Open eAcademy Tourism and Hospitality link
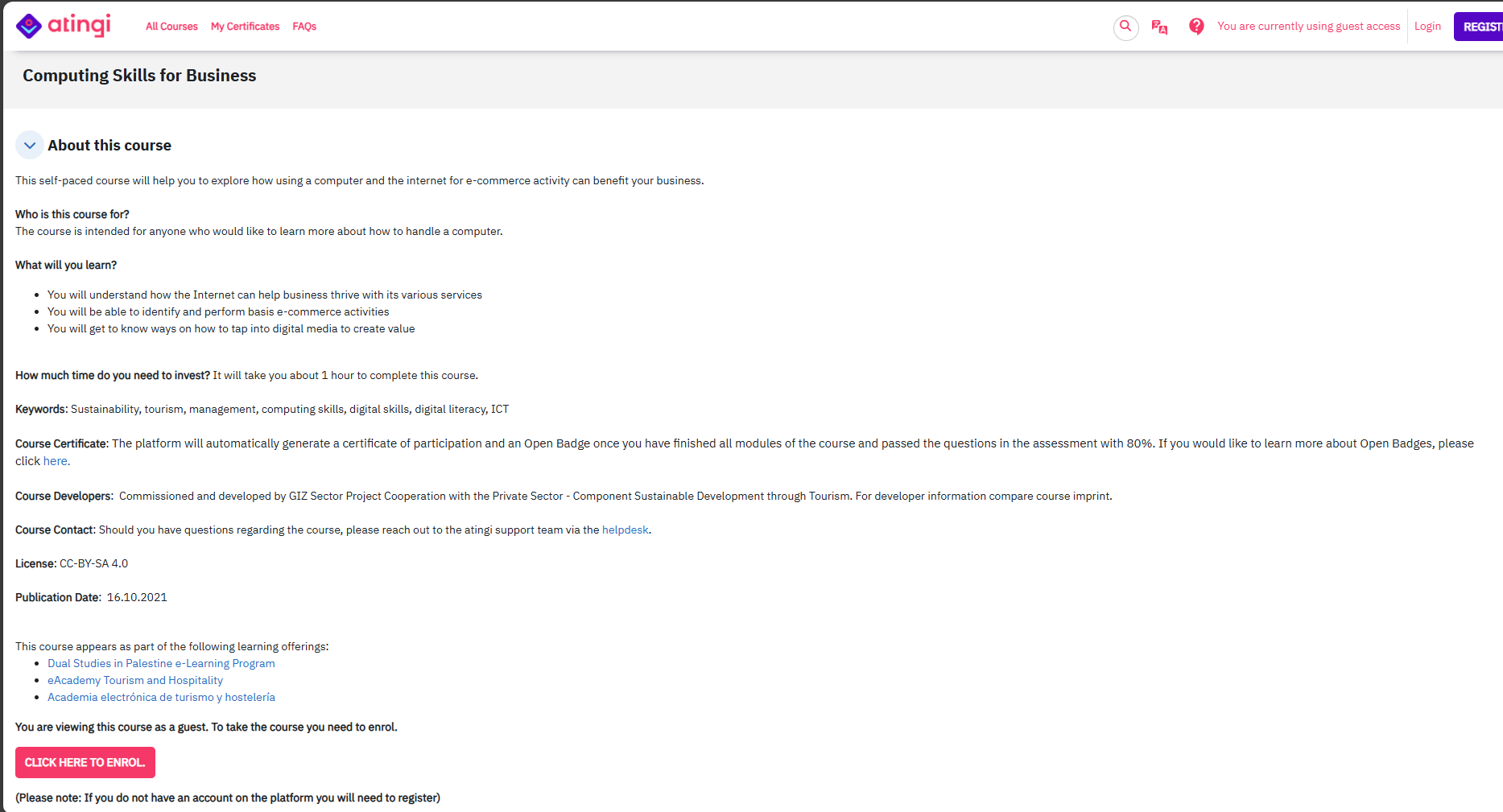 [x=135, y=680]
